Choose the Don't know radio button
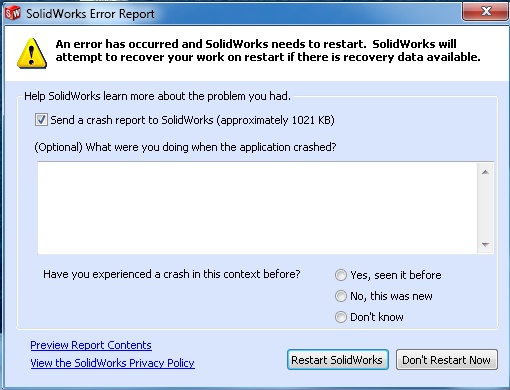Screen dimensions: 510x390 [x=341, y=317]
